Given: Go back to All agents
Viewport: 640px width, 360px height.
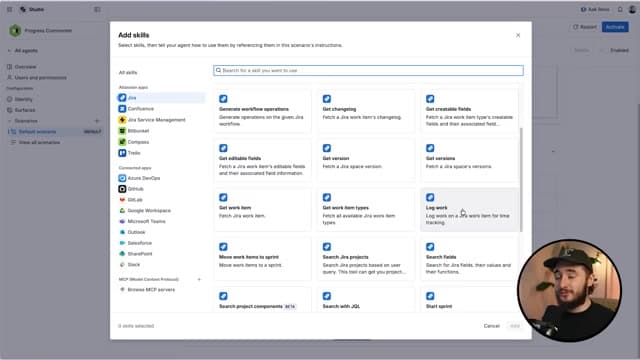Looking at the screenshot, I should click(x=23, y=51).
